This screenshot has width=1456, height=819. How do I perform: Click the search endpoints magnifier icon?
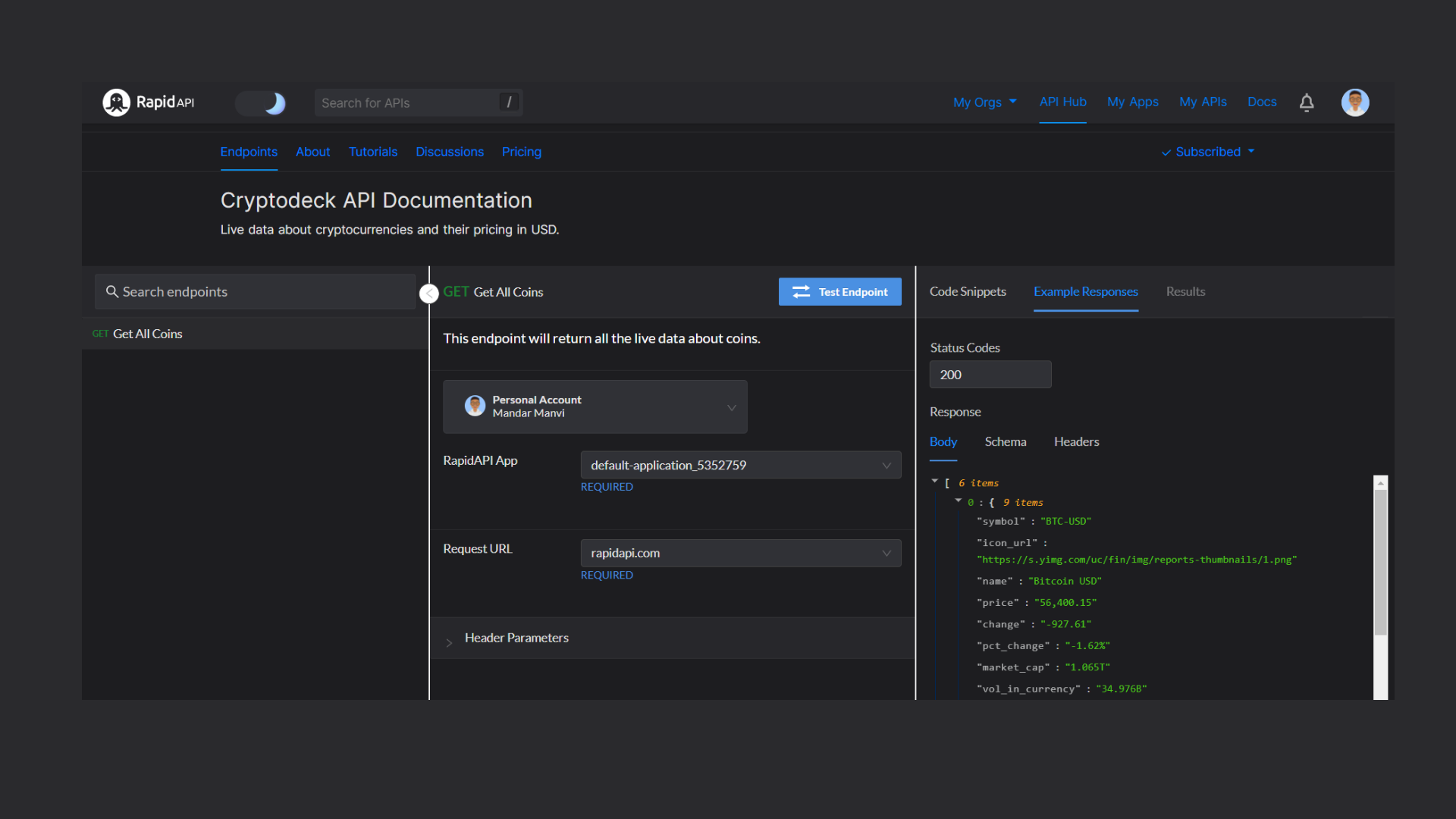click(111, 292)
